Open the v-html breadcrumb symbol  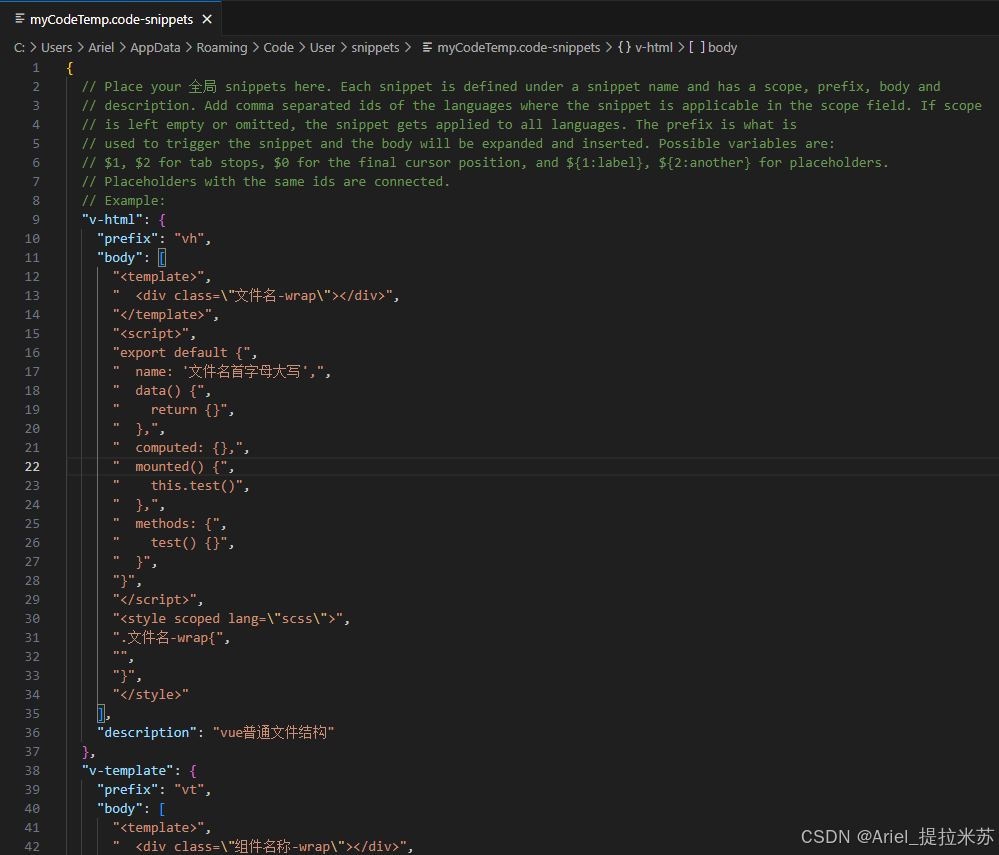click(654, 48)
